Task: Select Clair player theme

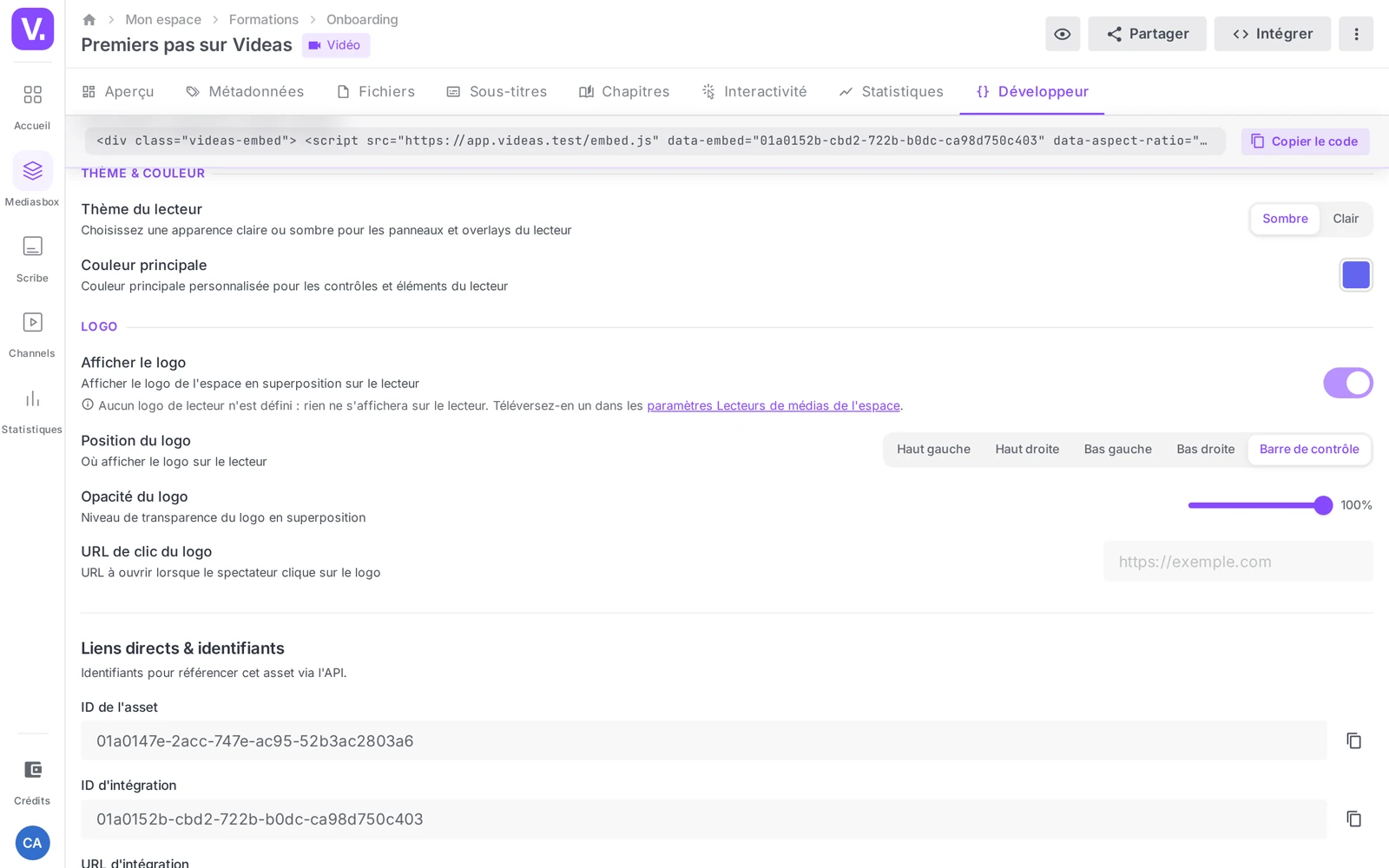Action: click(x=1346, y=219)
